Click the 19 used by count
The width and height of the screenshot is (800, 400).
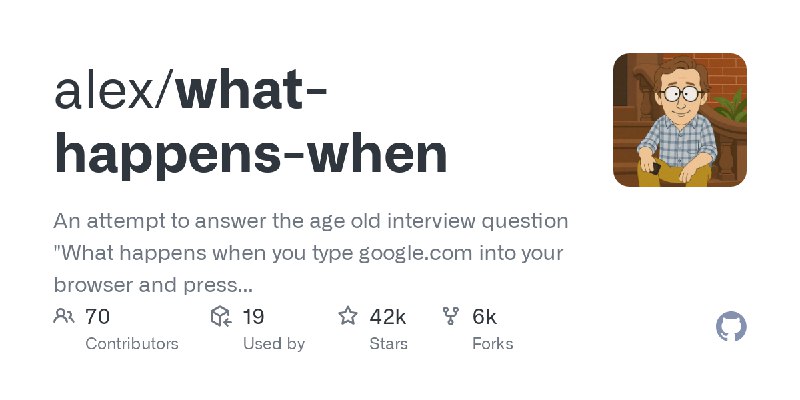[x=253, y=317]
